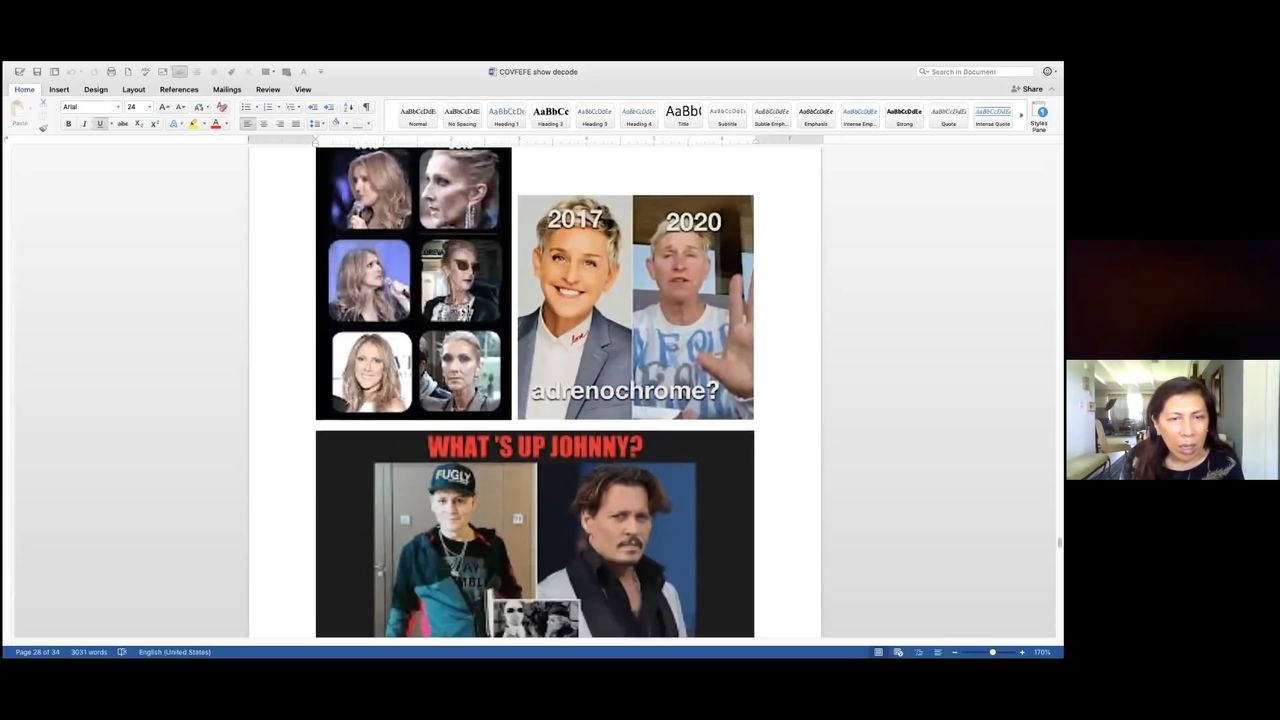1280x720 pixels.
Task: Switch to the Insert ribbon tab
Action: pos(59,90)
